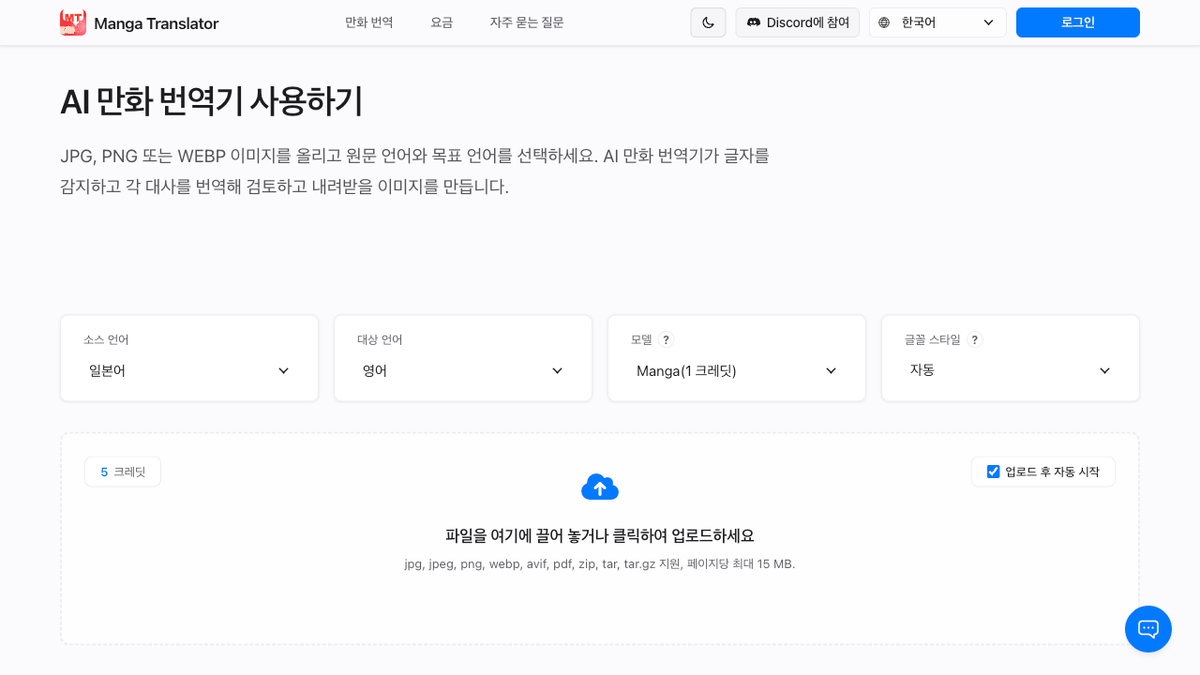Viewport: 1200px width, 675px height.
Task: Toggle dark mode with the moon icon
Action: pos(708,22)
